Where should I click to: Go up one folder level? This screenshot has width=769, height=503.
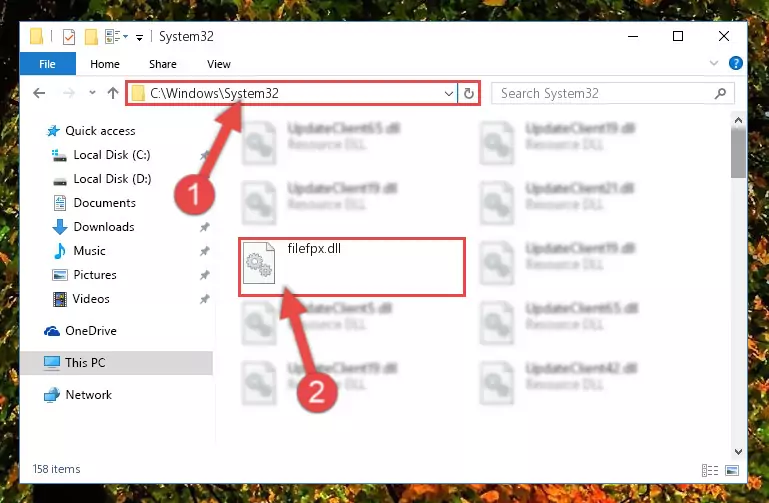(x=113, y=93)
